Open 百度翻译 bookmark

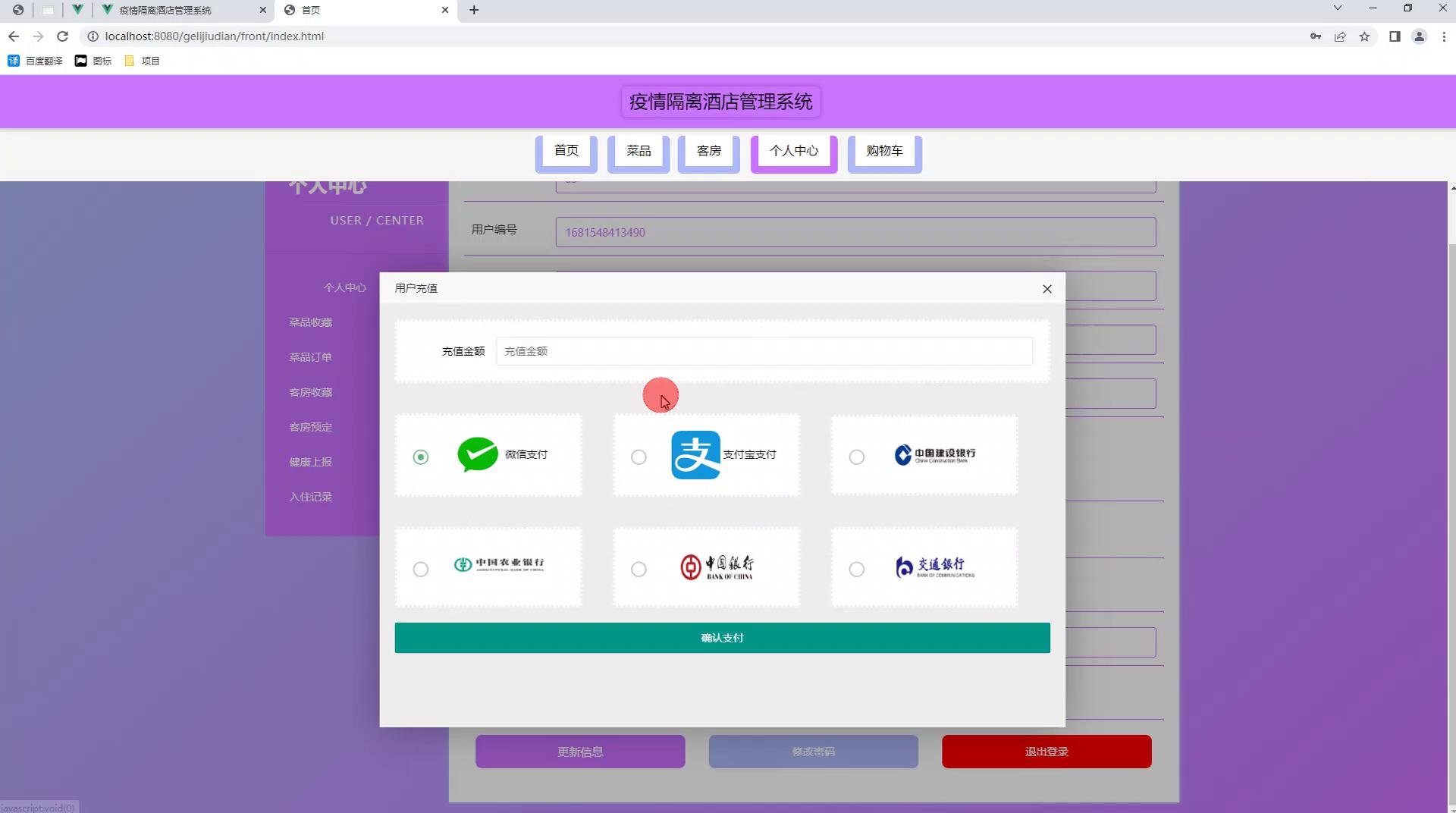[35, 61]
